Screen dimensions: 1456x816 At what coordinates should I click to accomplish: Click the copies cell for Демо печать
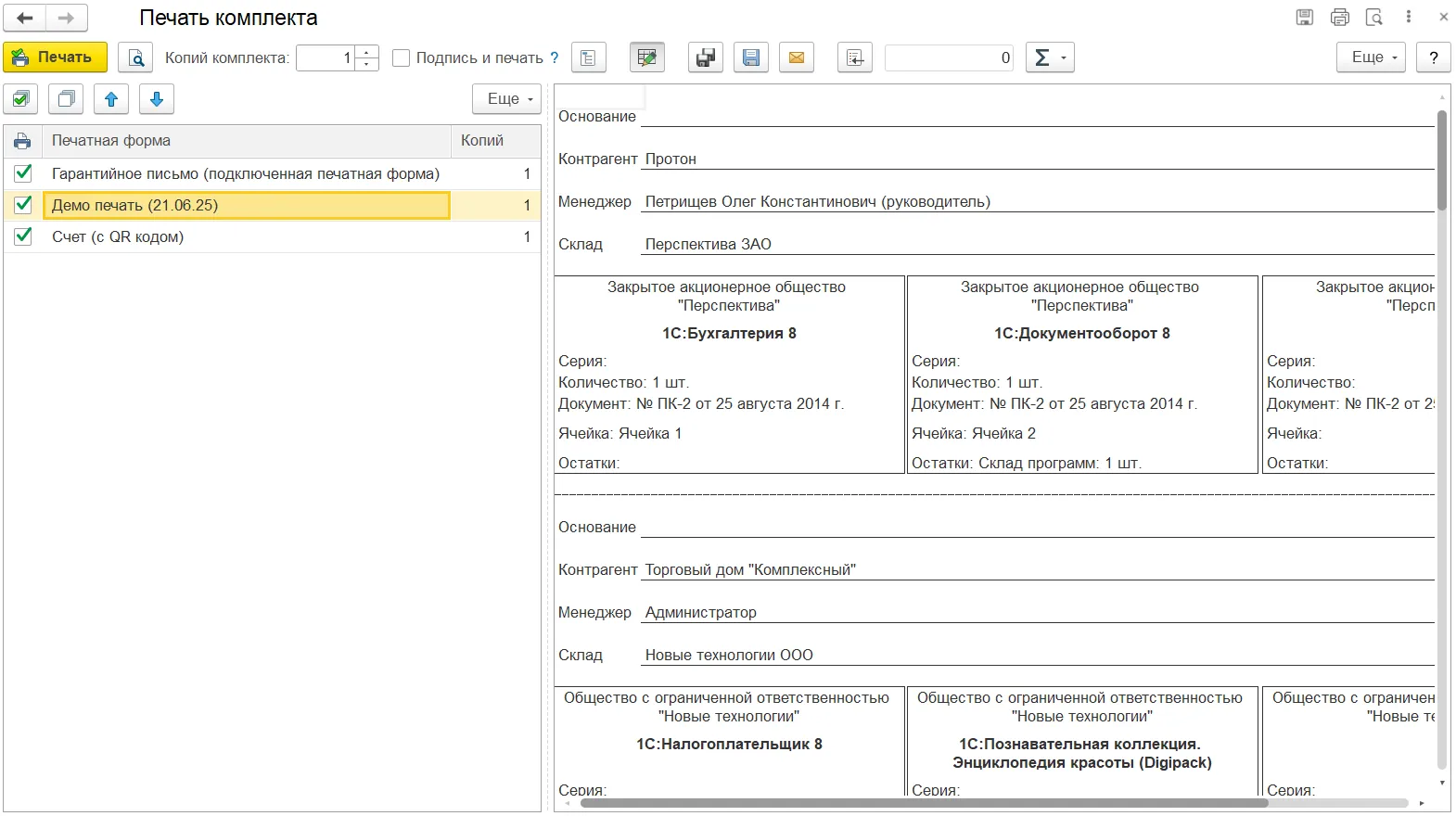pos(495,205)
